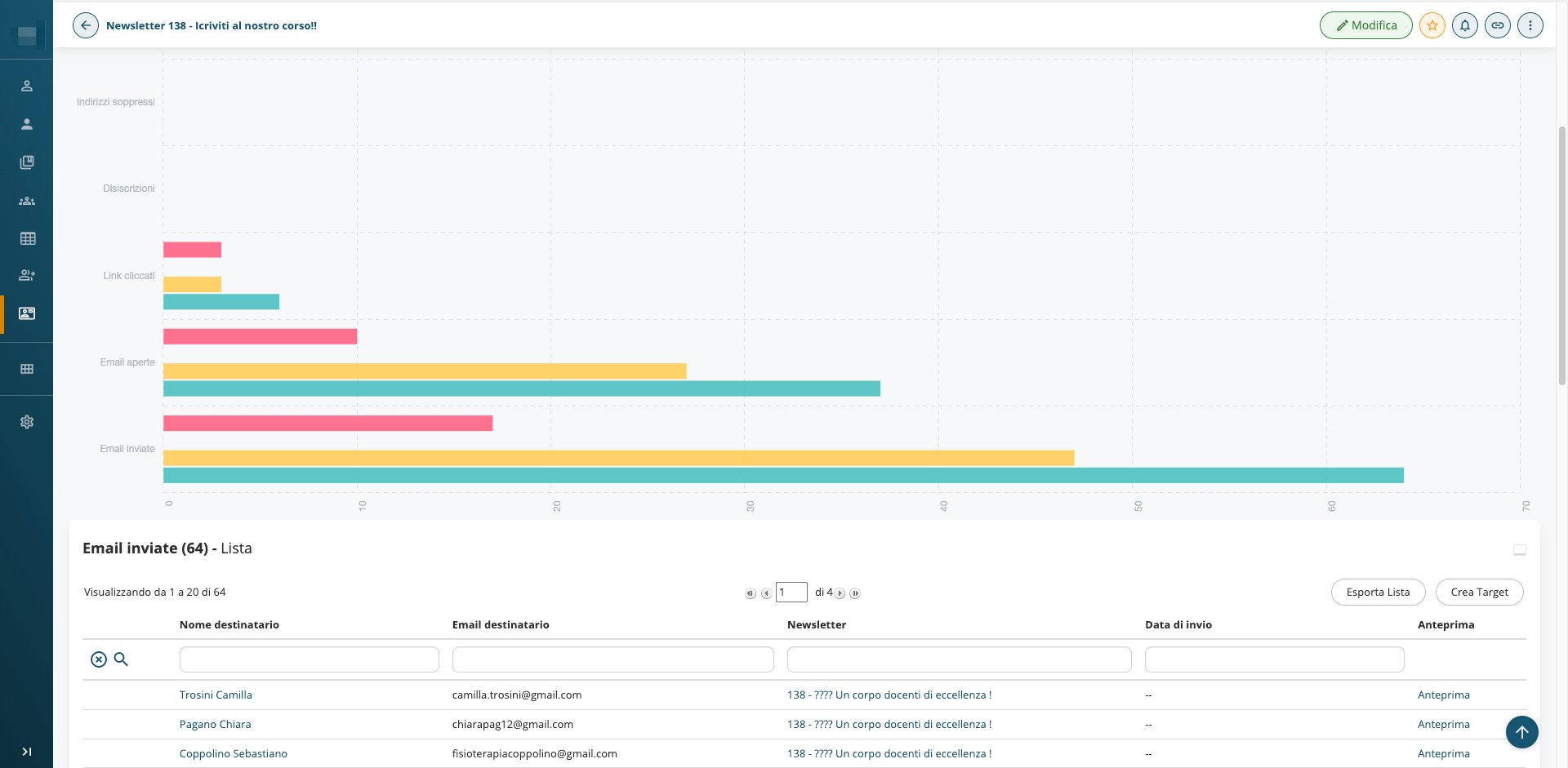Image resolution: width=1568 pixels, height=768 pixels.
Task: Go to last page of list
Action: coord(855,593)
